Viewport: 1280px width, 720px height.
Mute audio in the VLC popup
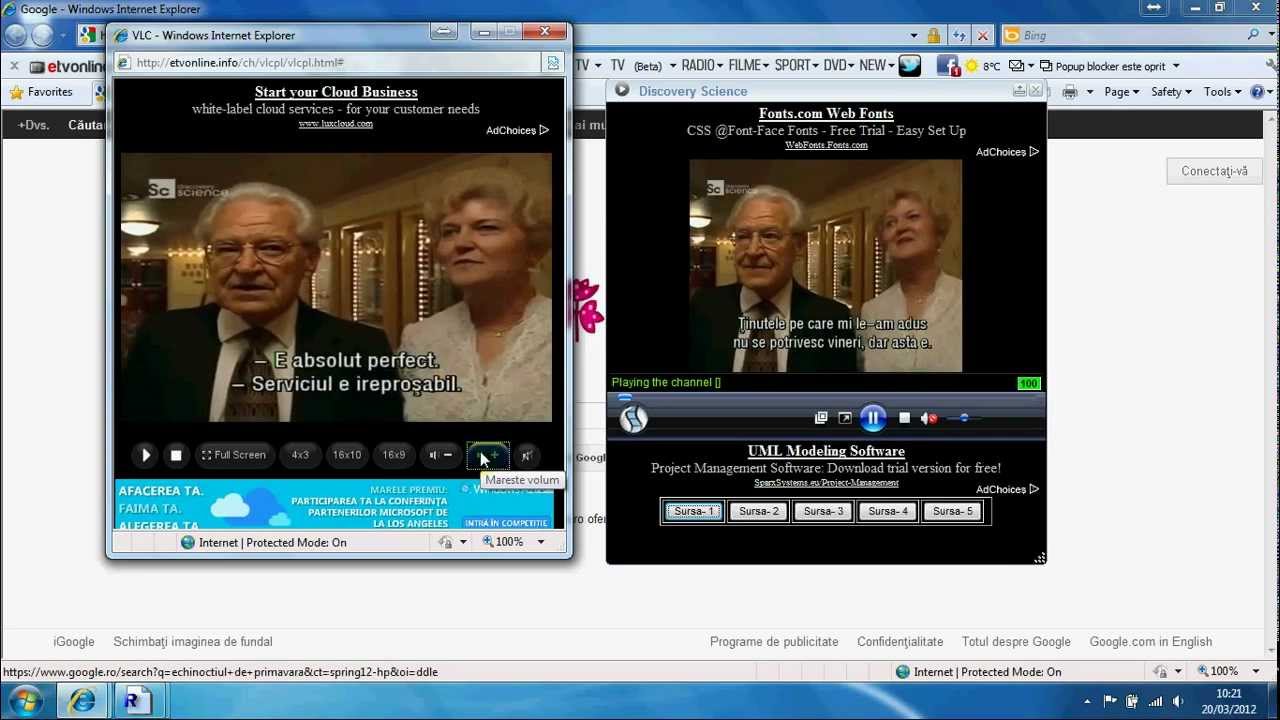[527, 455]
